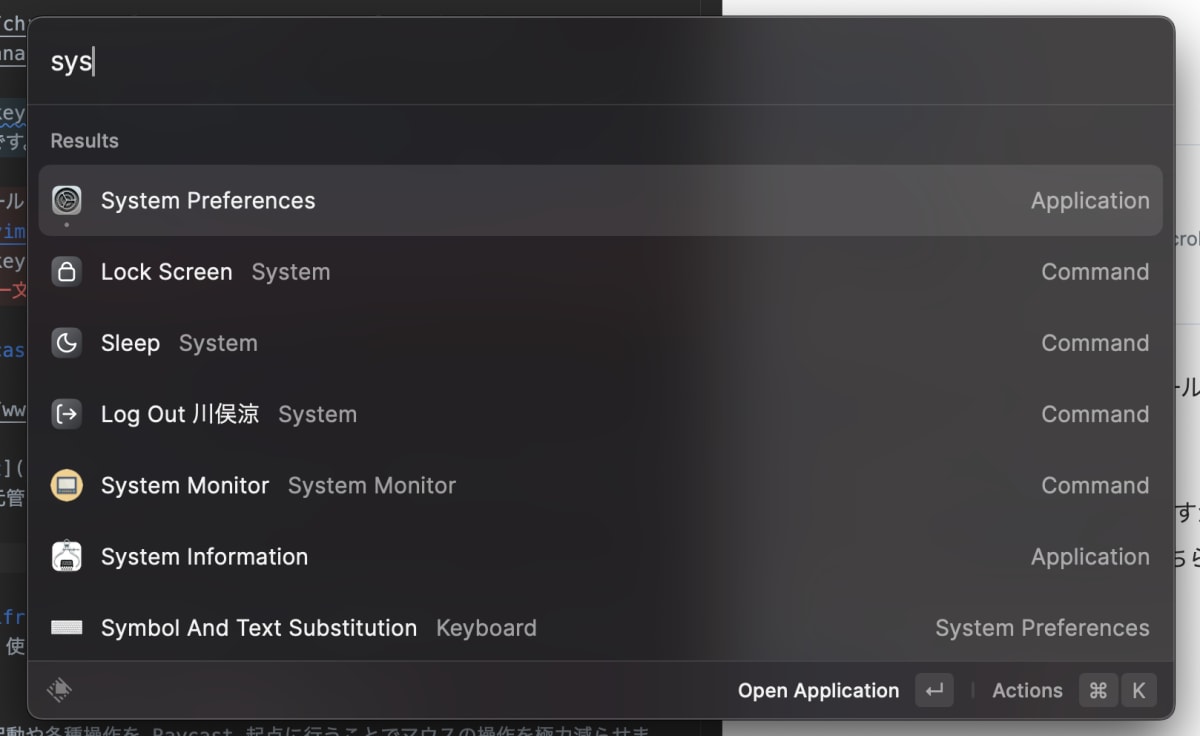Image resolution: width=1200 pixels, height=736 pixels.
Task: Click the search field containing "sys"
Action: pyautogui.click(x=600, y=62)
